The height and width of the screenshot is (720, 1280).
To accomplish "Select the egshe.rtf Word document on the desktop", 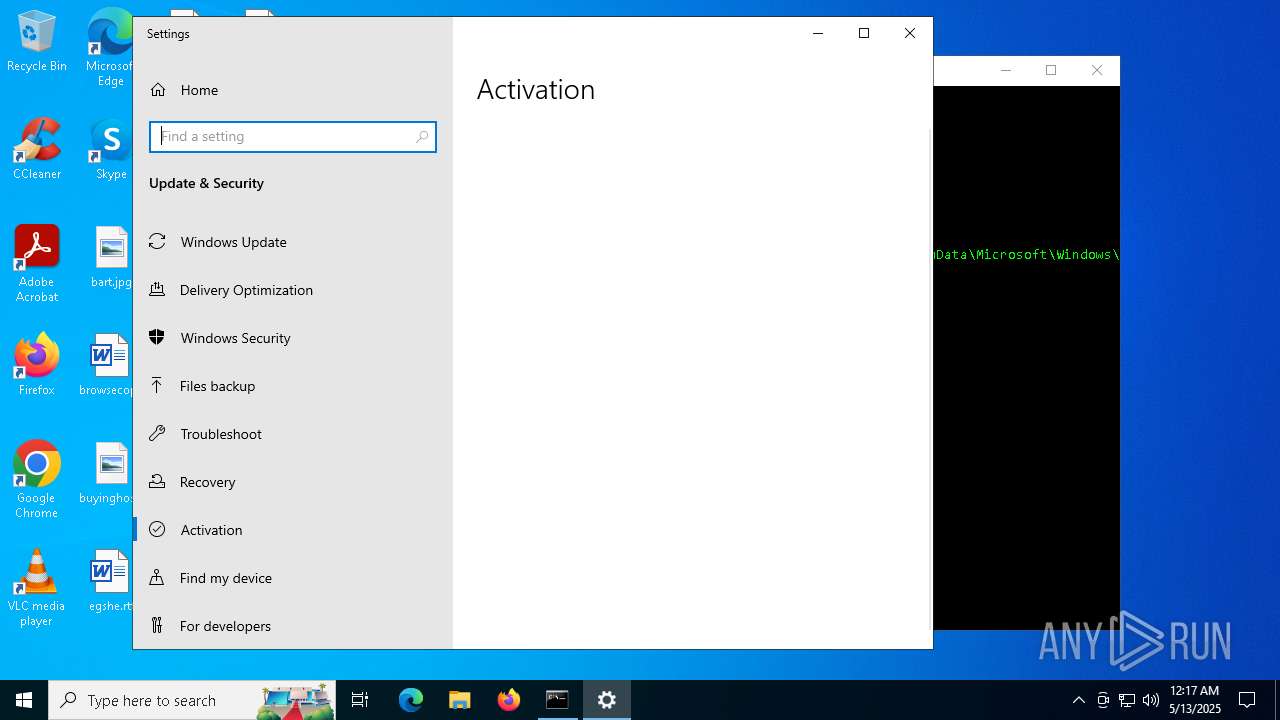I will click(x=110, y=581).
